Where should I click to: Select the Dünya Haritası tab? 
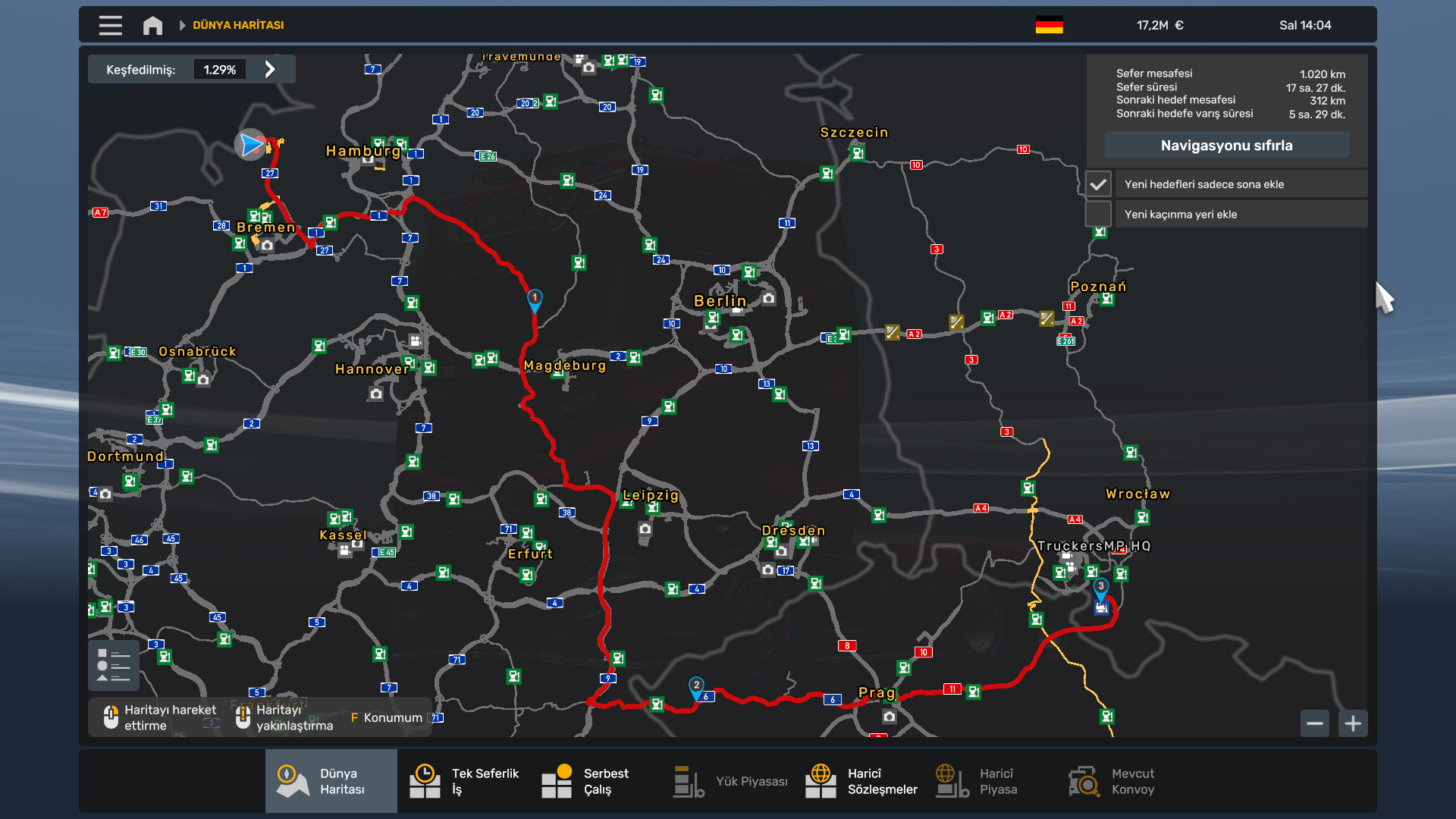coord(331,781)
